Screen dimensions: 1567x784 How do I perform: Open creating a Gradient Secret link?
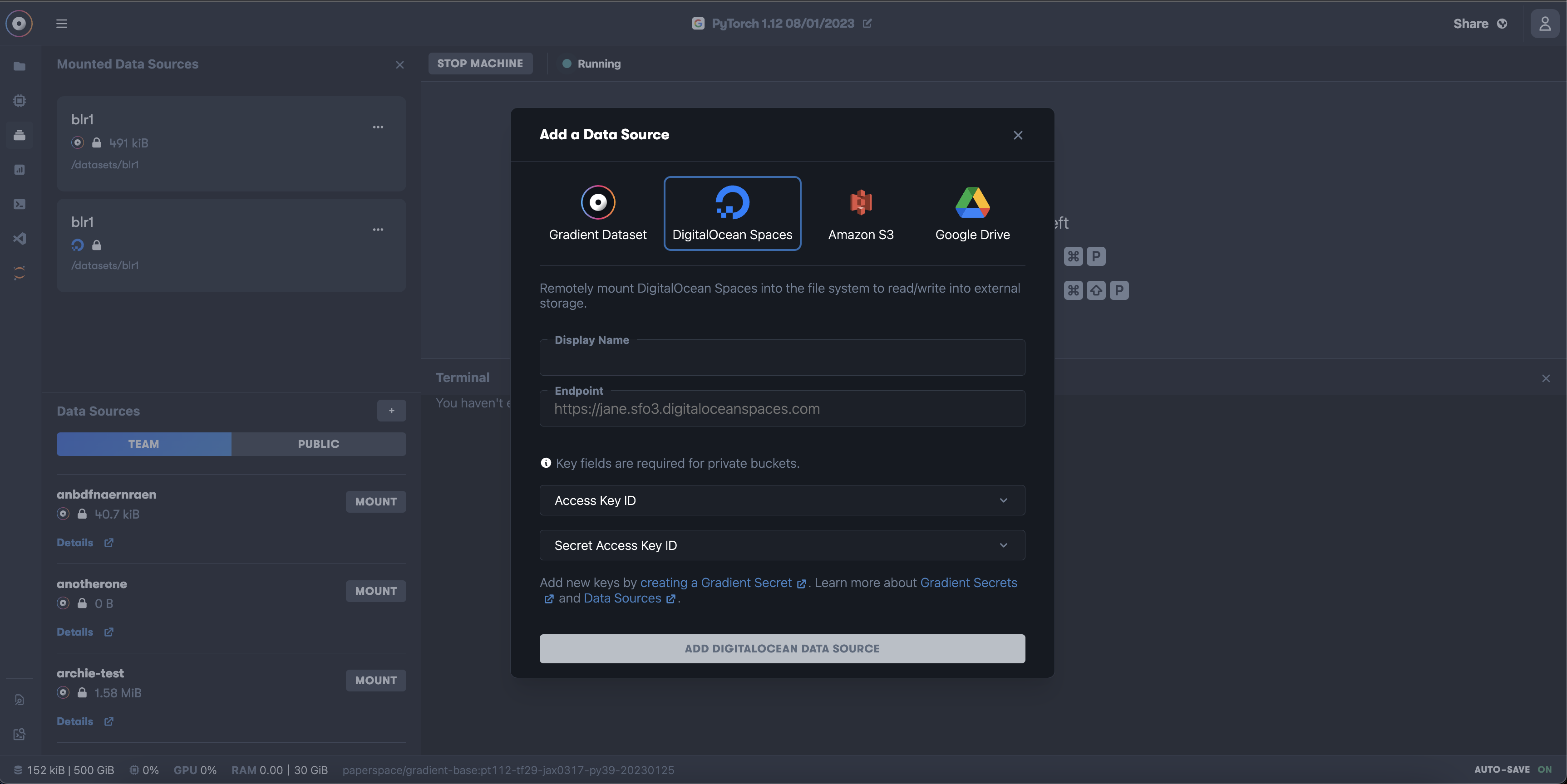point(723,583)
